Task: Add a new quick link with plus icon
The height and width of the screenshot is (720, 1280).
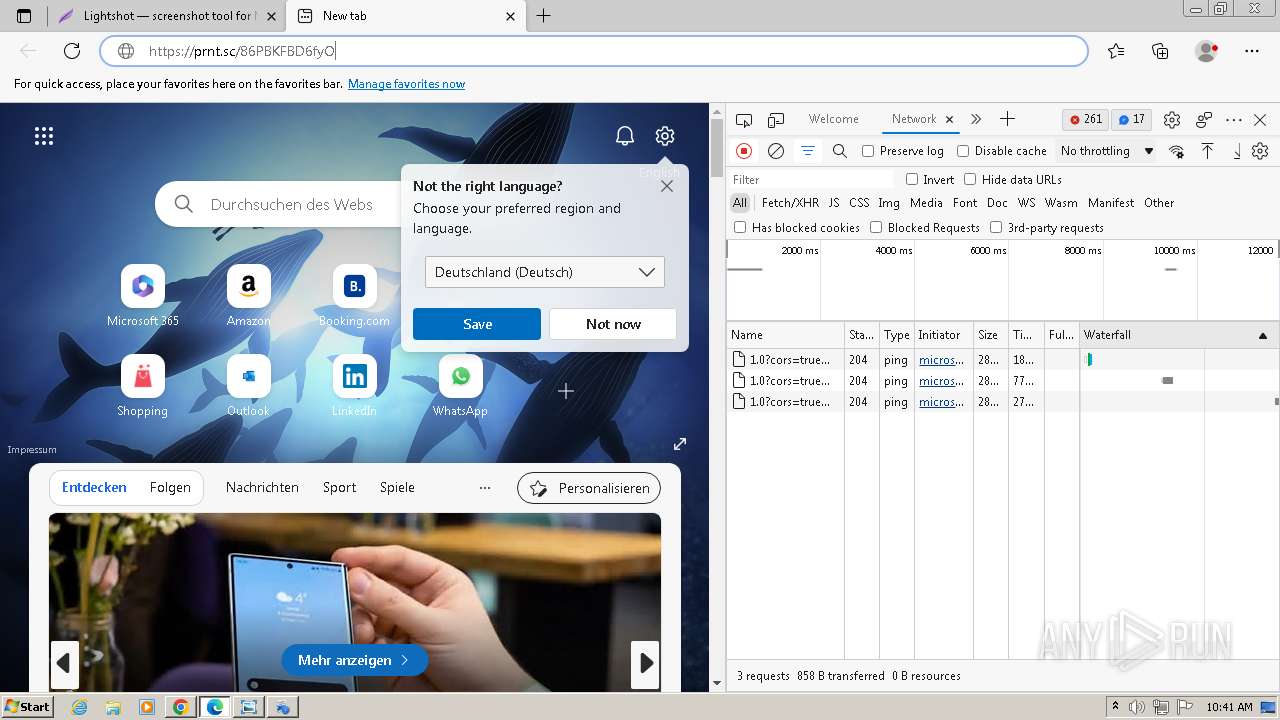Action: pyautogui.click(x=566, y=391)
